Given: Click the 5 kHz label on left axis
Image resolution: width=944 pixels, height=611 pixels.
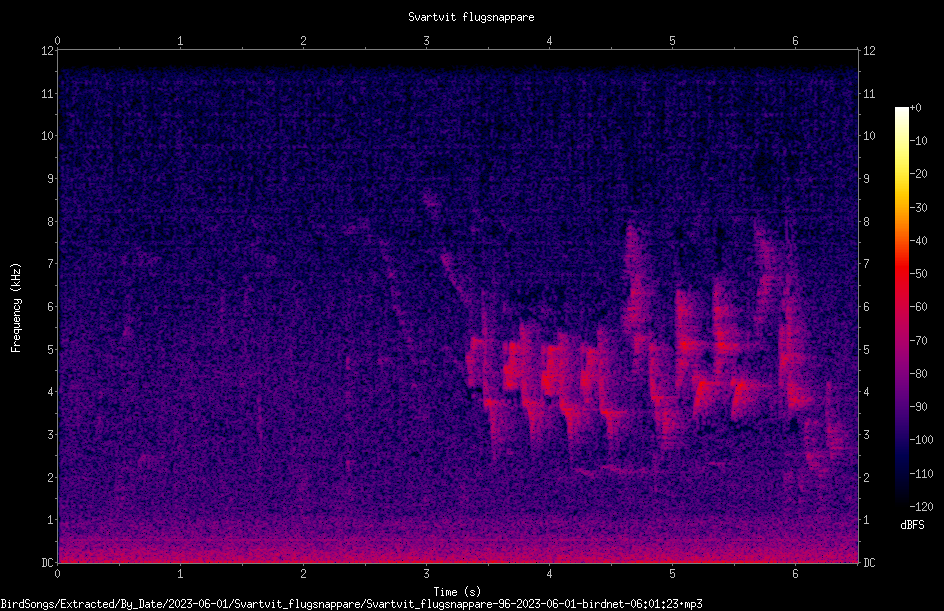Looking at the screenshot, I should point(51,349).
